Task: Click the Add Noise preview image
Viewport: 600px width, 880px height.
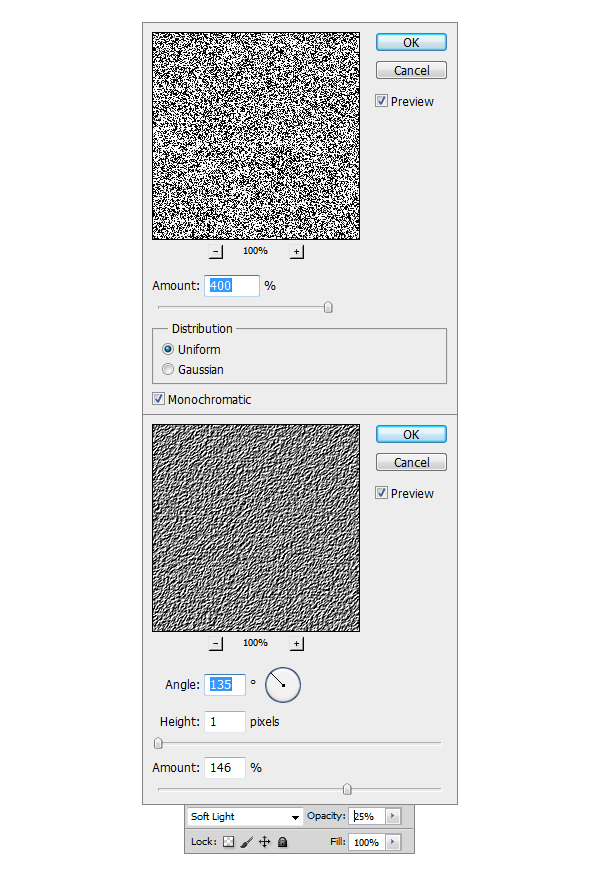Action: pos(256,136)
